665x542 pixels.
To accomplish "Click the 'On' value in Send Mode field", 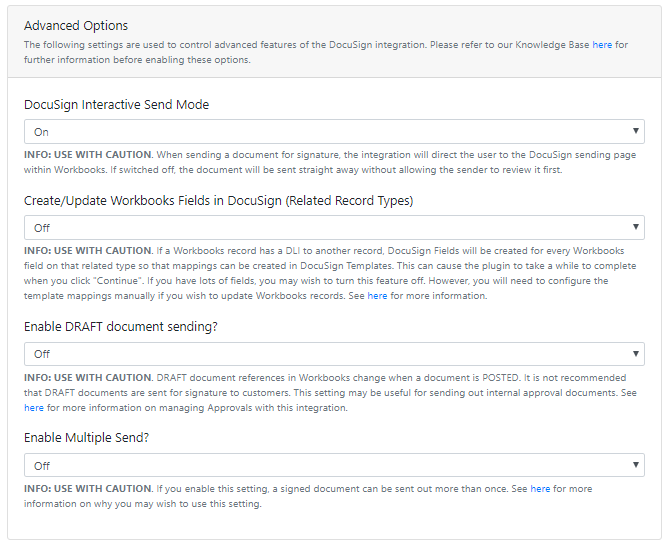I will coord(41,132).
